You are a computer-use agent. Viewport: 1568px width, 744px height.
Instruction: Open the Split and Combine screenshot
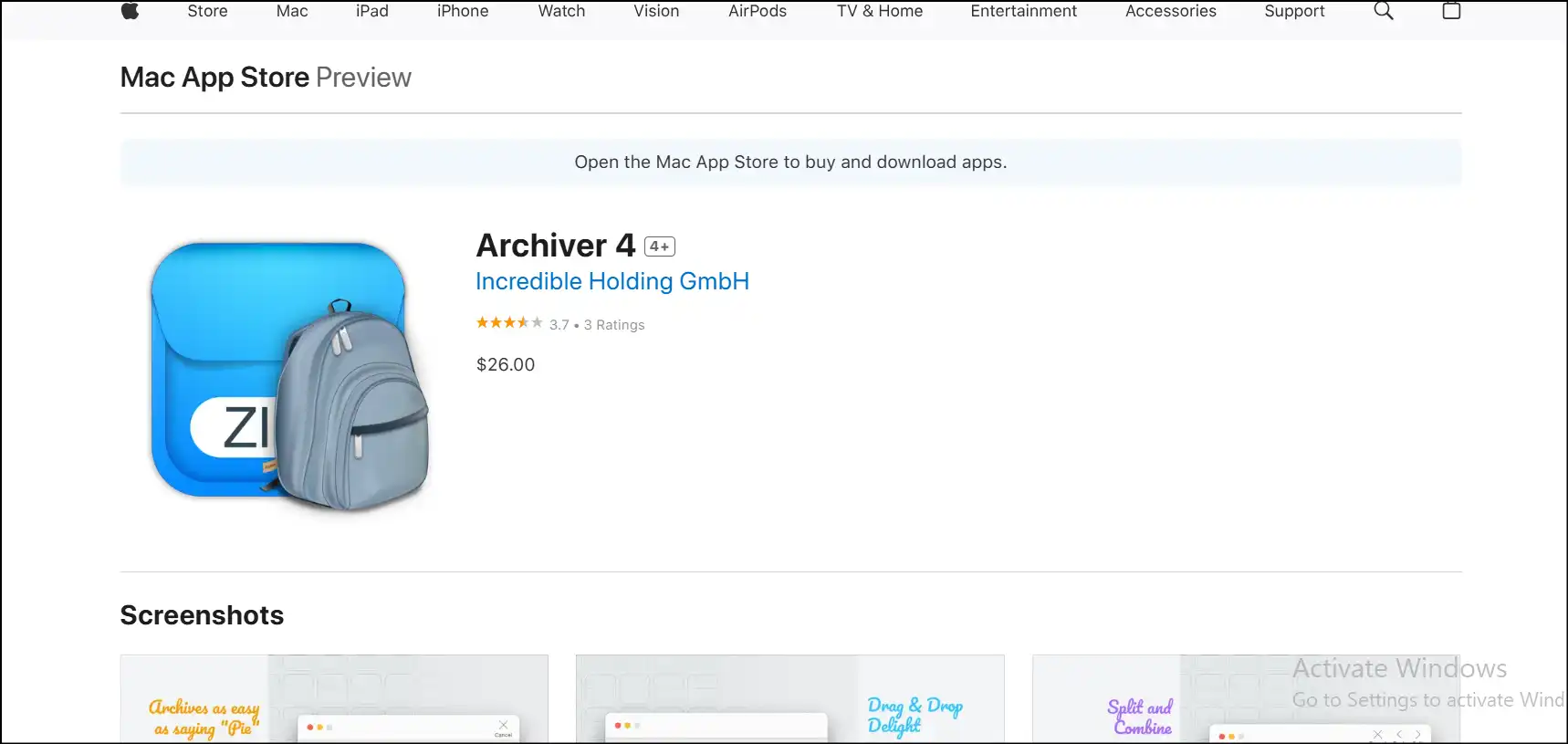(x=1247, y=698)
